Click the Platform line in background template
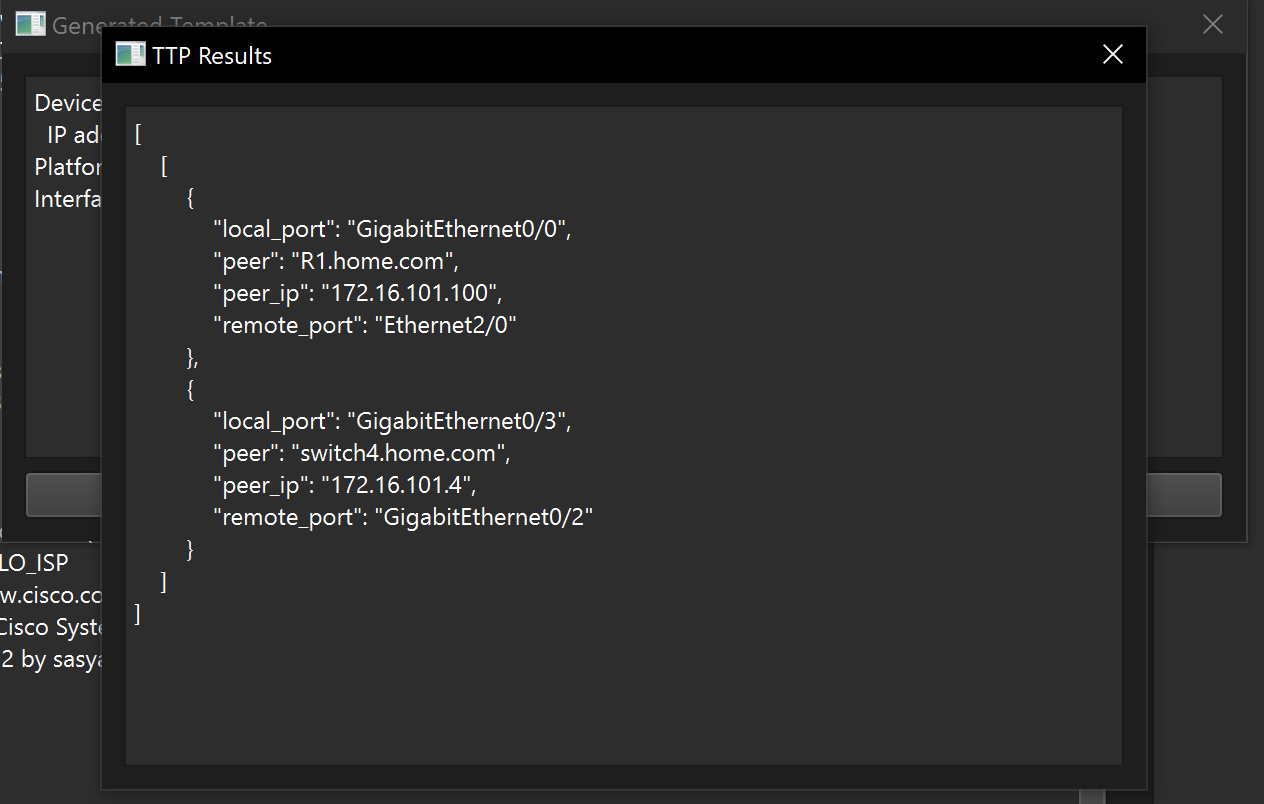Image resolution: width=1264 pixels, height=804 pixels. pos(68,167)
